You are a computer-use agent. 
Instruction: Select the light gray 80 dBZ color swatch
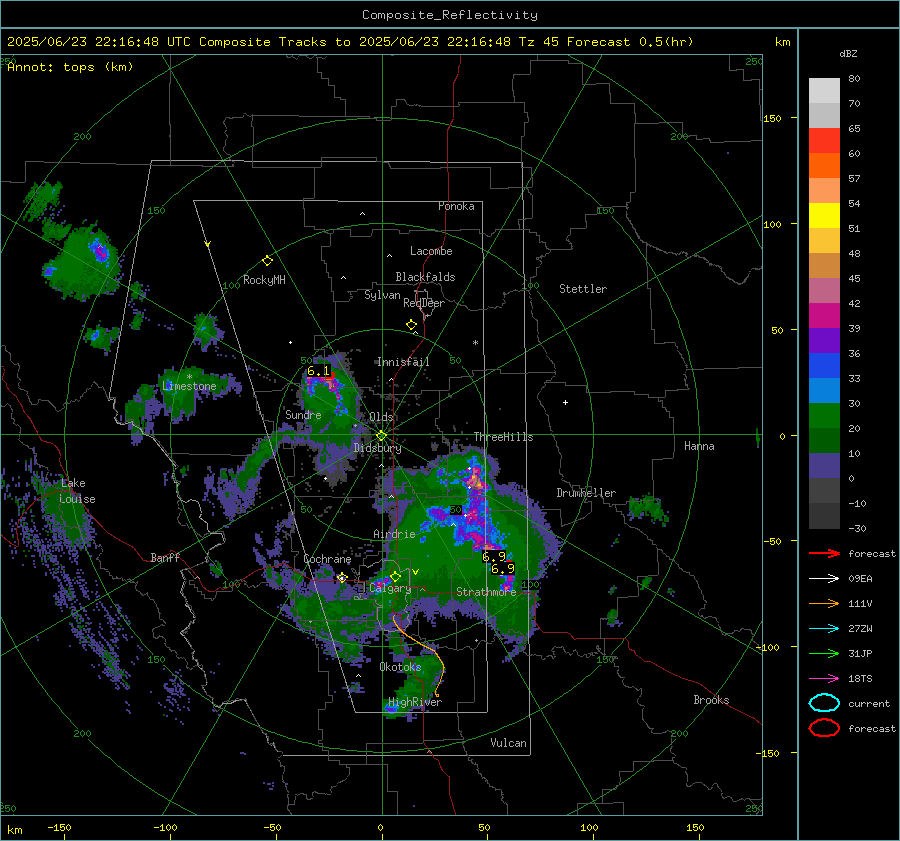click(824, 91)
